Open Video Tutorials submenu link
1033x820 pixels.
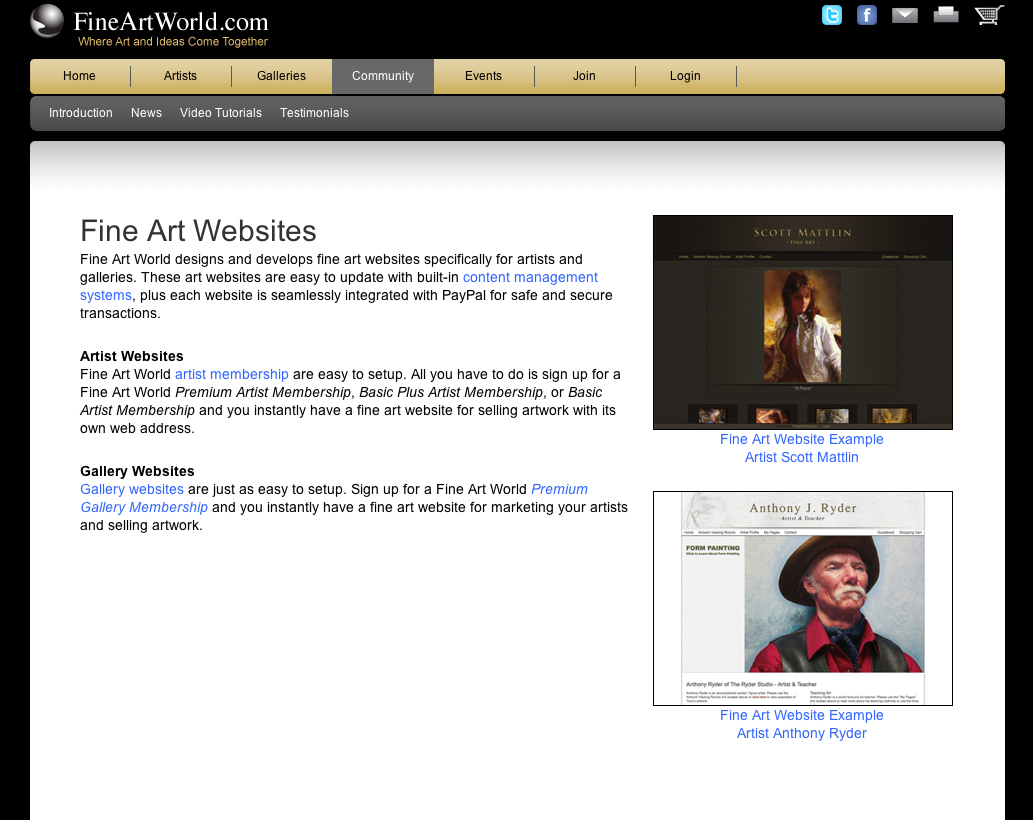pos(221,113)
